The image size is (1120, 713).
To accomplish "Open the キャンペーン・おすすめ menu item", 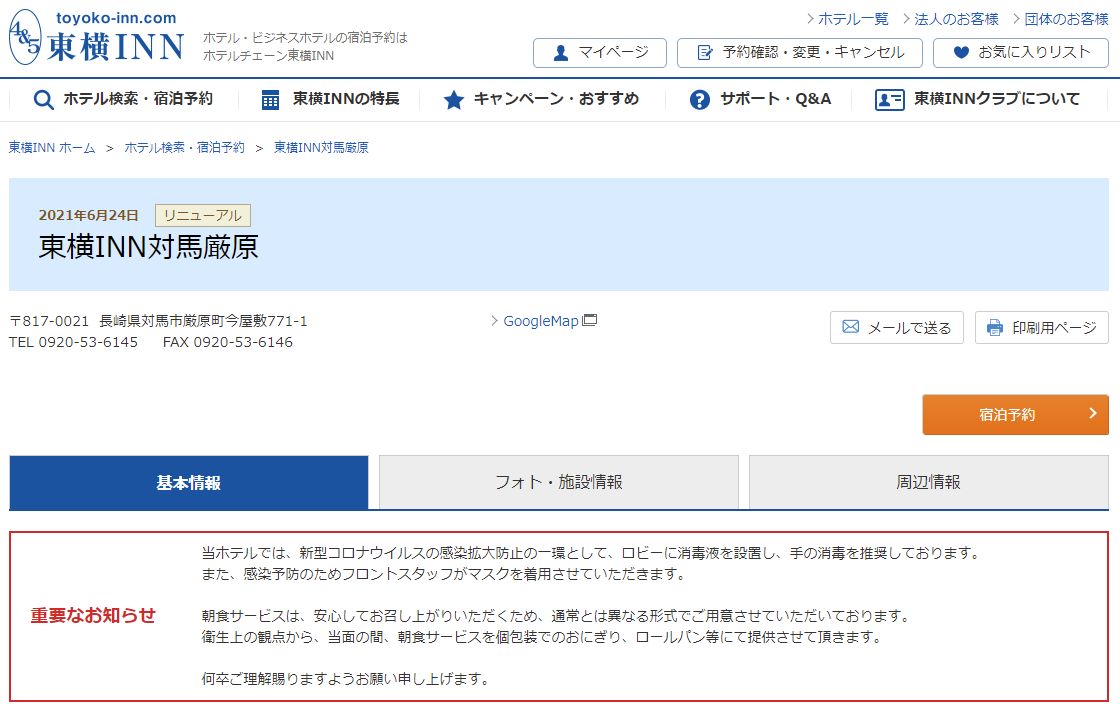I will click(x=541, y=99).
